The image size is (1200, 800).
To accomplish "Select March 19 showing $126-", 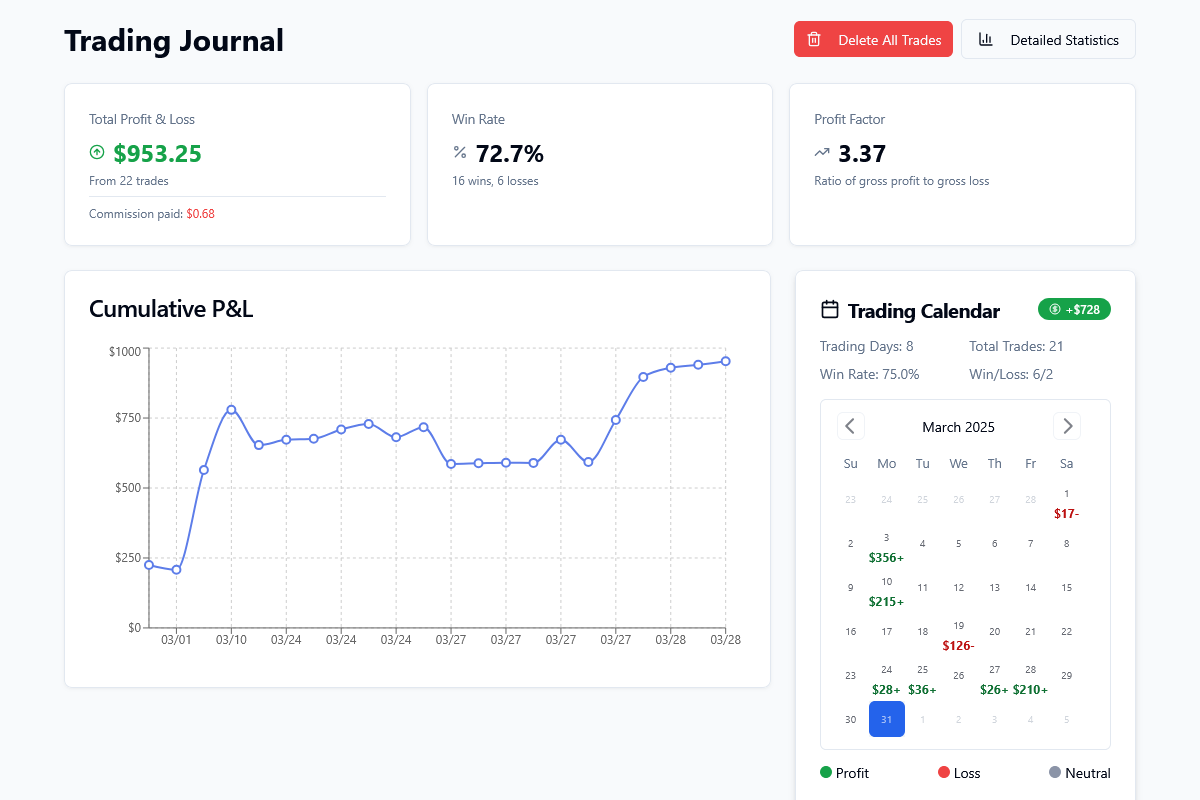I will point(958,636).
